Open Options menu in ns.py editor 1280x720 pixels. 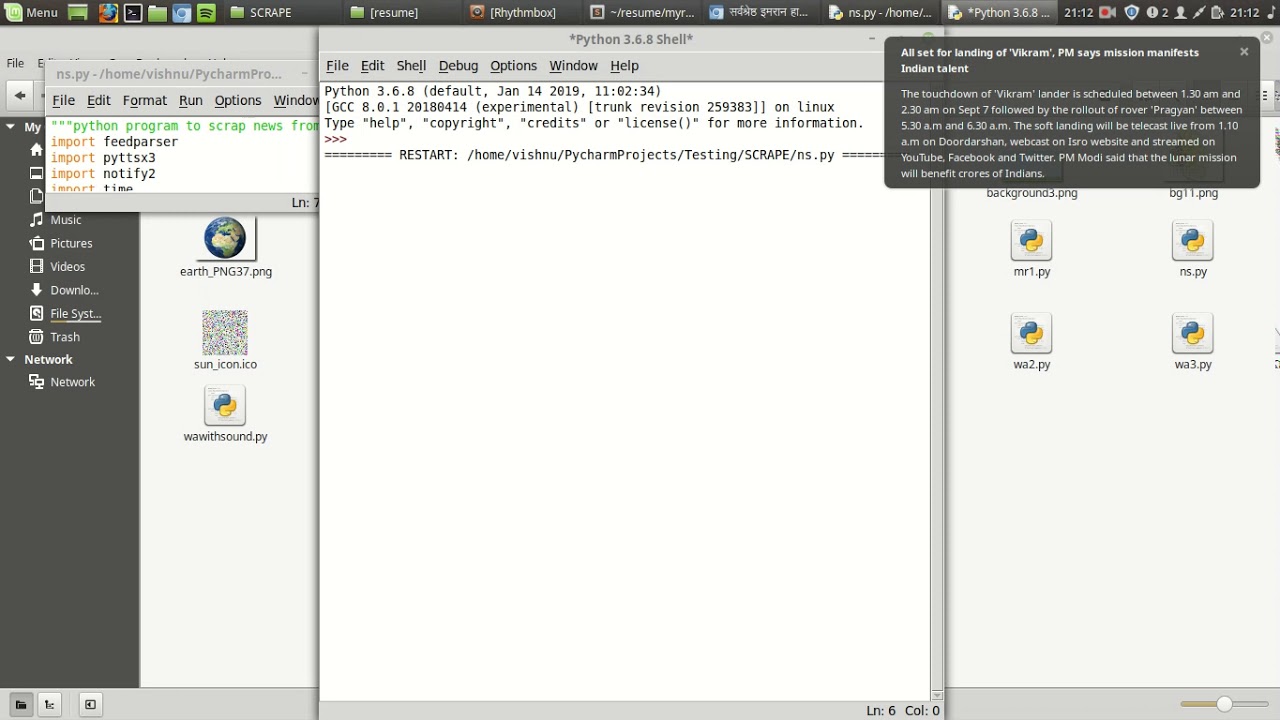238,100
